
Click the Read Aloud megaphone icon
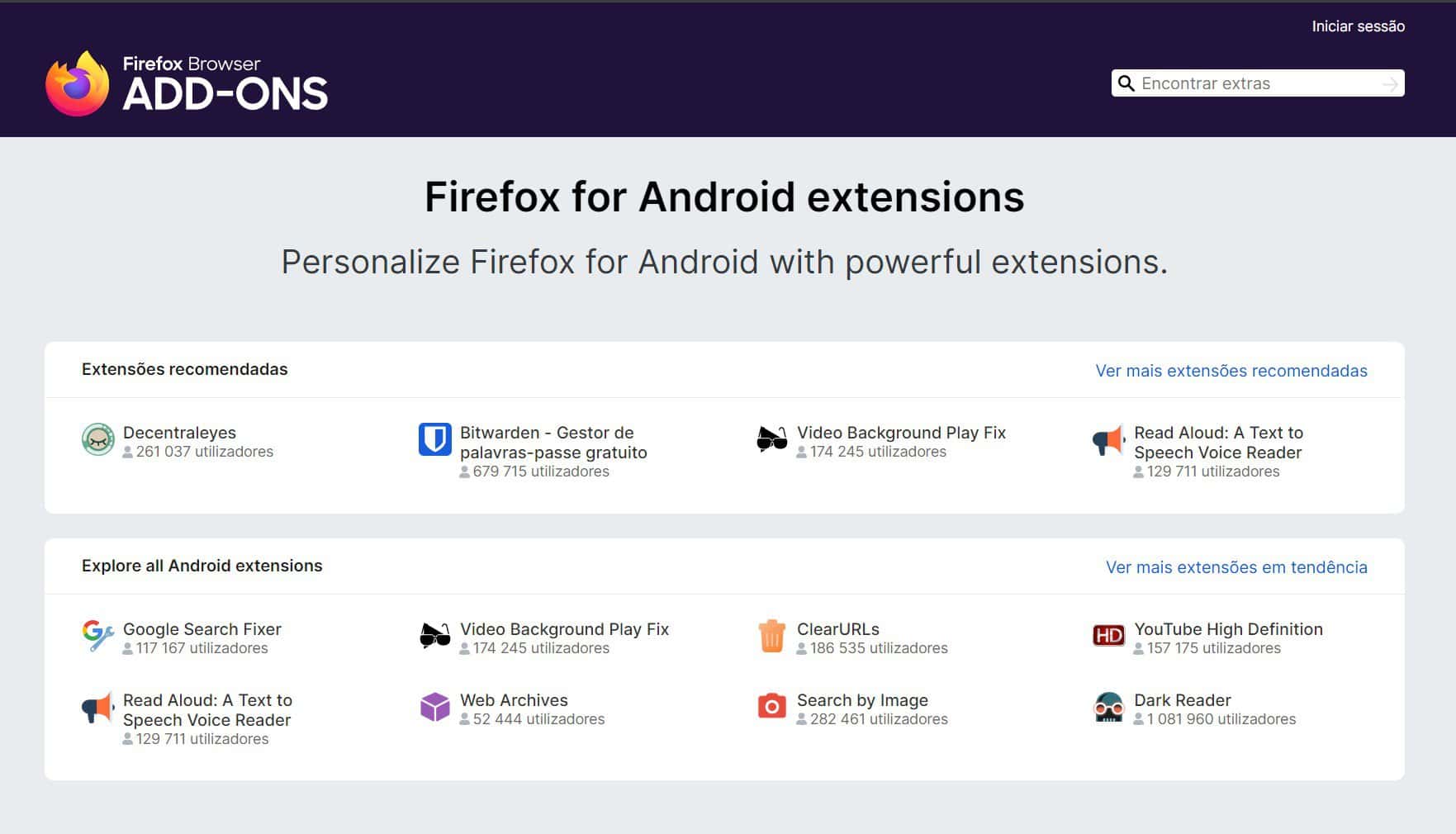click(1109, 440)
